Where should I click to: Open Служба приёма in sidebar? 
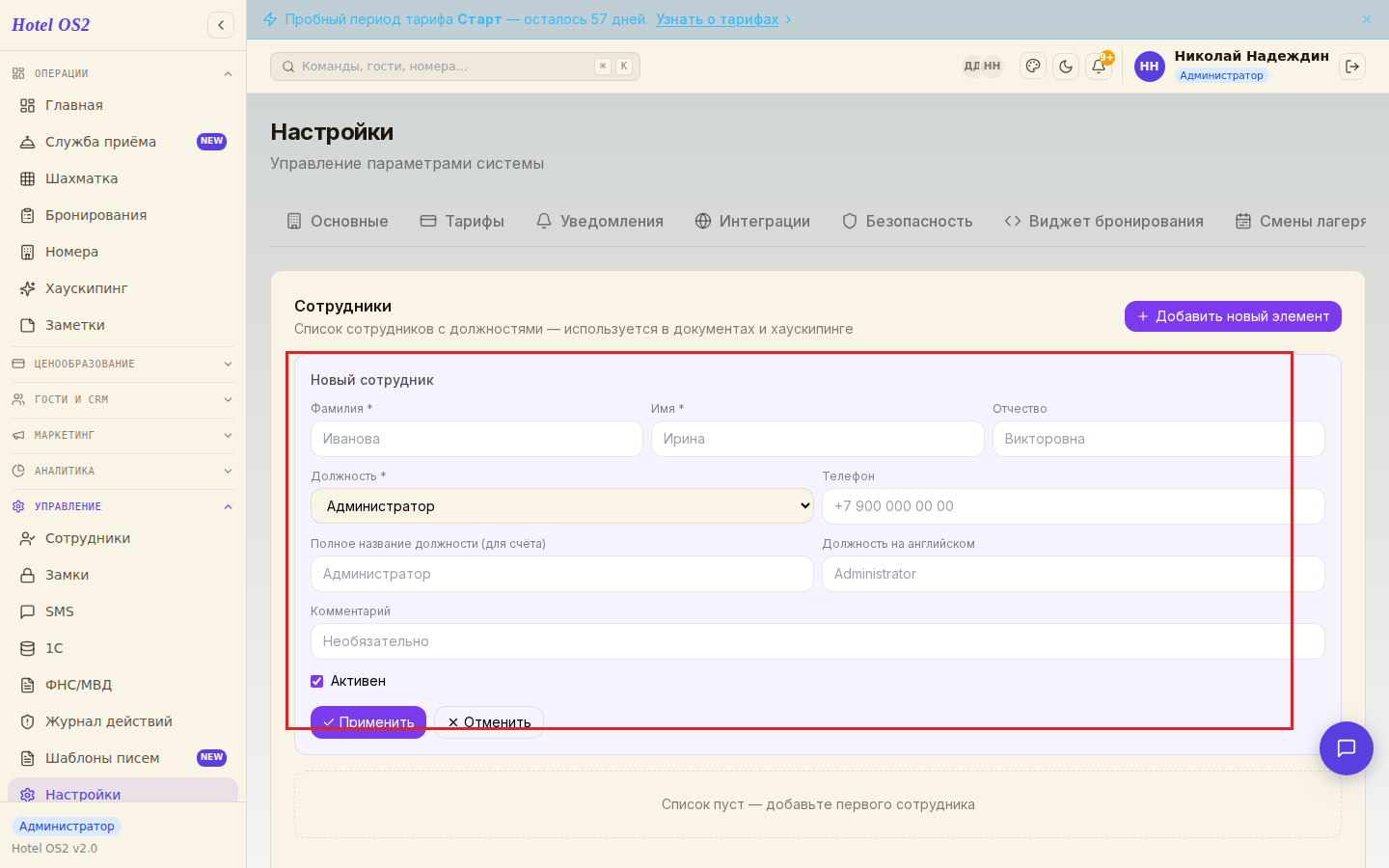122,142
